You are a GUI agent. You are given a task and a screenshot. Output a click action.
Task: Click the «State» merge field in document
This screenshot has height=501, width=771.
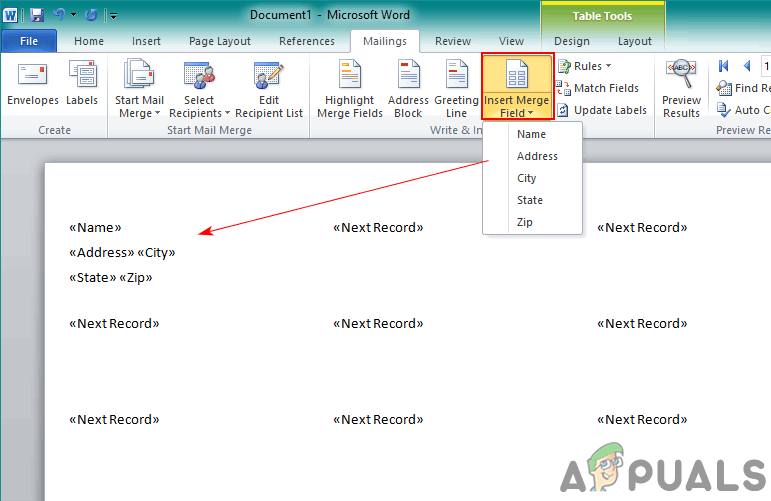point(92,278)
